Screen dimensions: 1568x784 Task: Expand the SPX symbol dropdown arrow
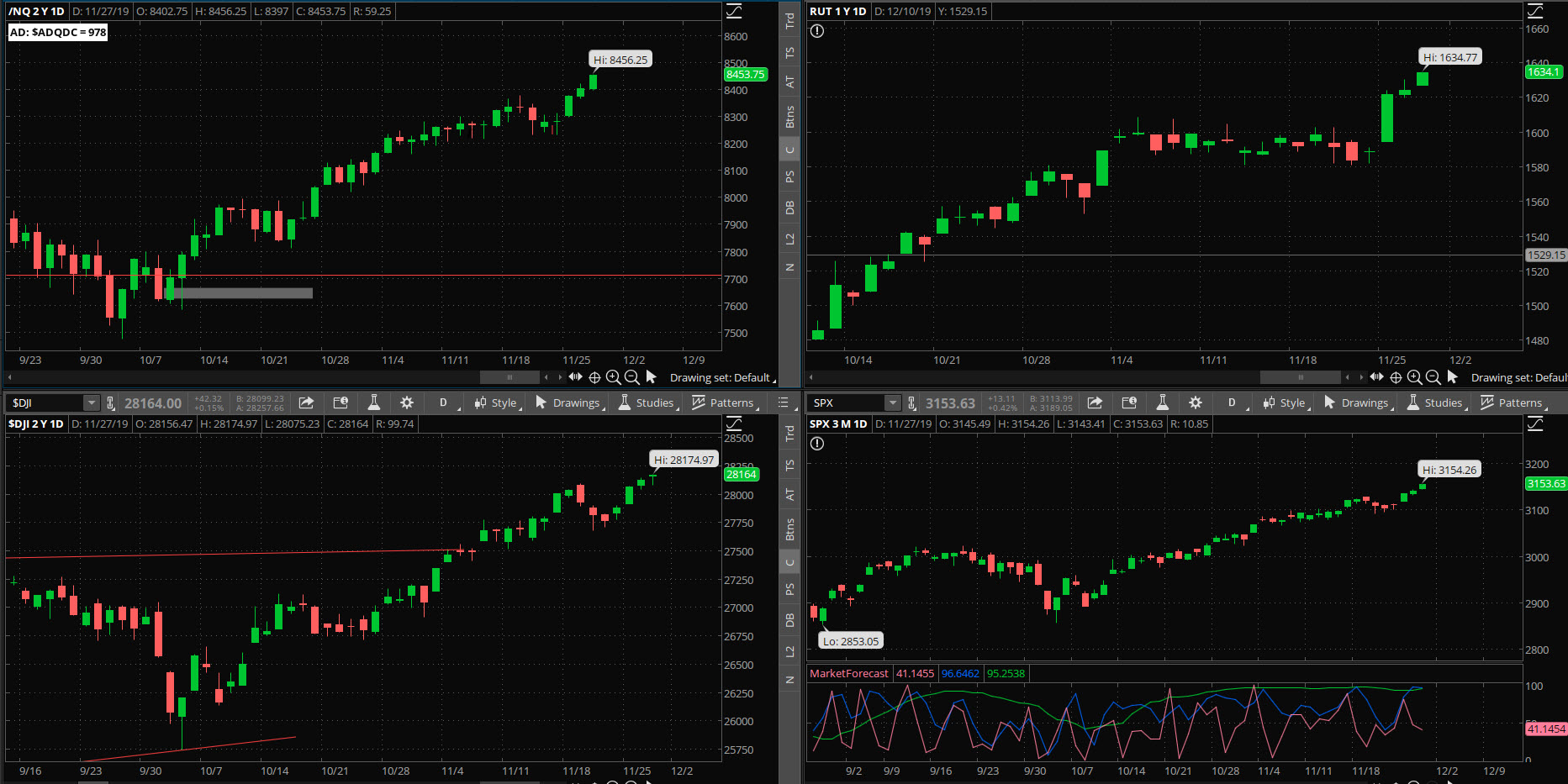tap(893, 403)
